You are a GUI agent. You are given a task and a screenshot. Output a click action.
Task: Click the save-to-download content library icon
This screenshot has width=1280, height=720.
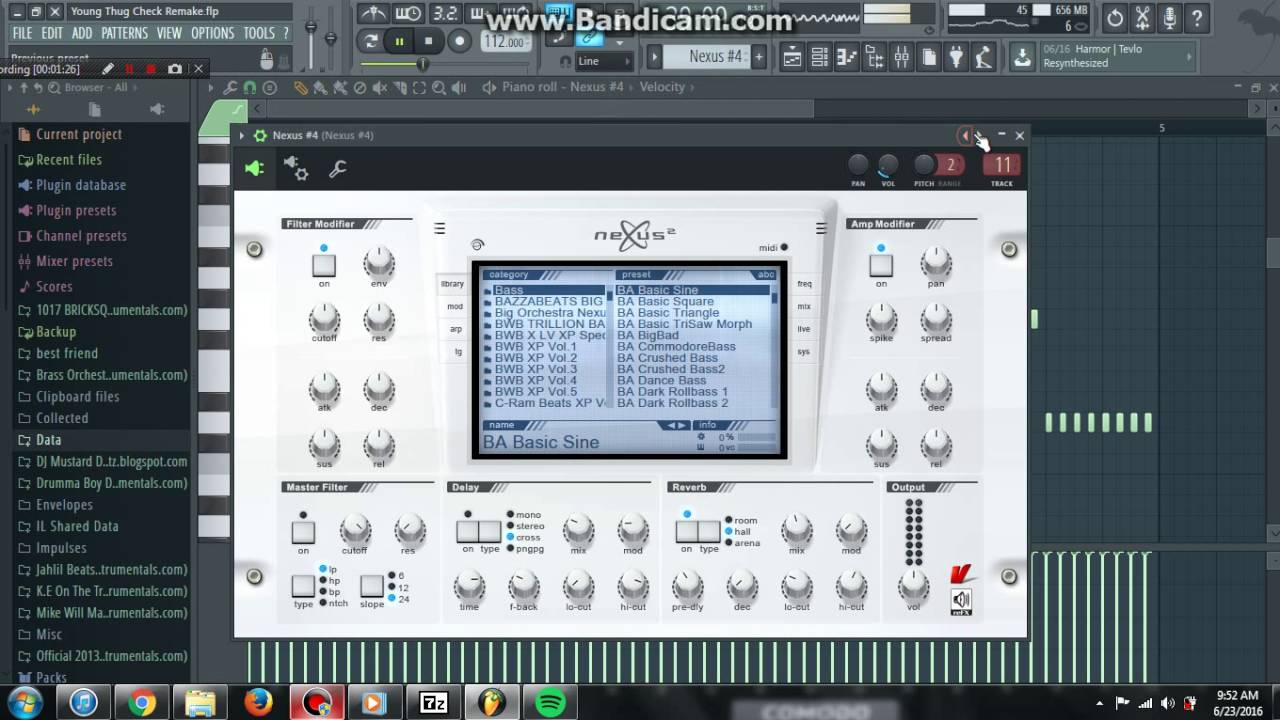pos(1022,57)
